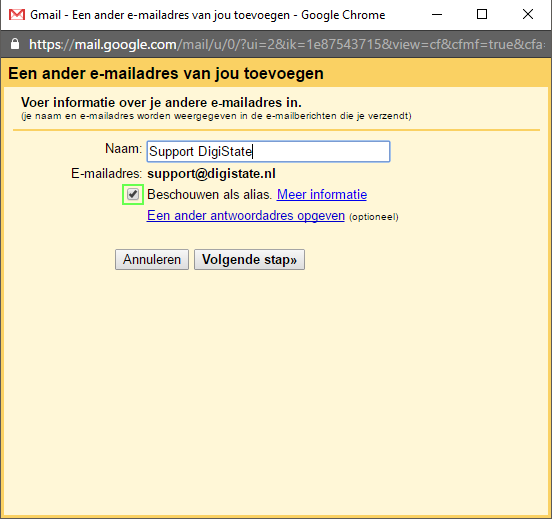Open the Meer informatie link
552x519 pixels.
click(322, 194)
